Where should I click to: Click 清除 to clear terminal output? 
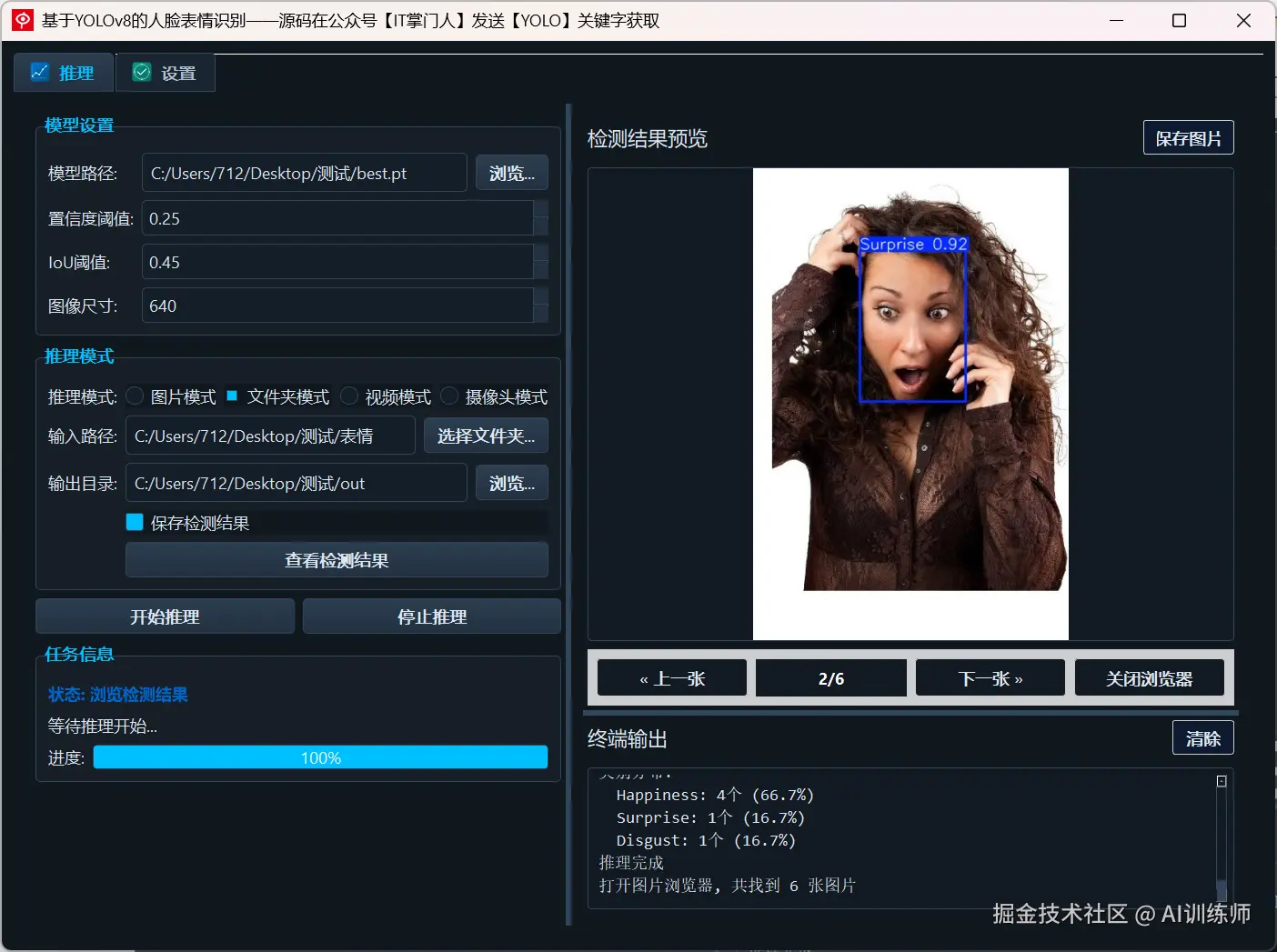1202,737
